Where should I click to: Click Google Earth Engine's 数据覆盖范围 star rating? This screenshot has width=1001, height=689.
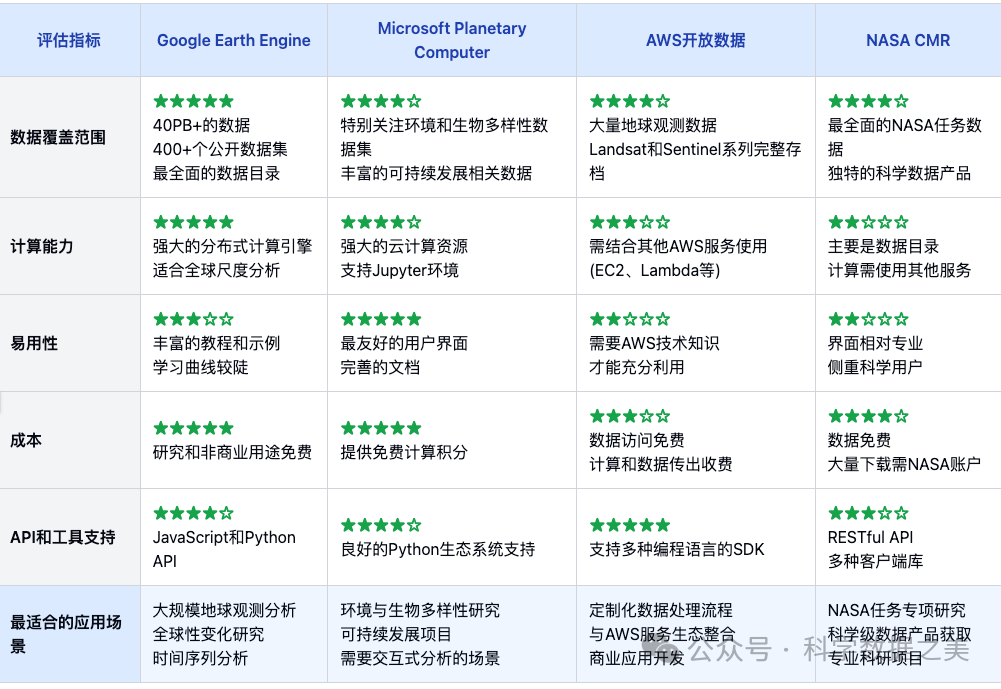193,101
